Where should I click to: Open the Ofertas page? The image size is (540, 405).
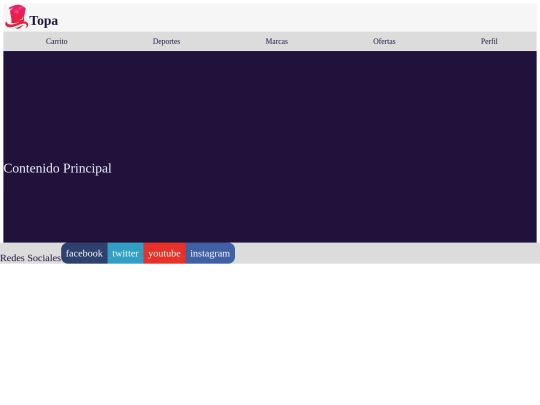click(384, 41)
